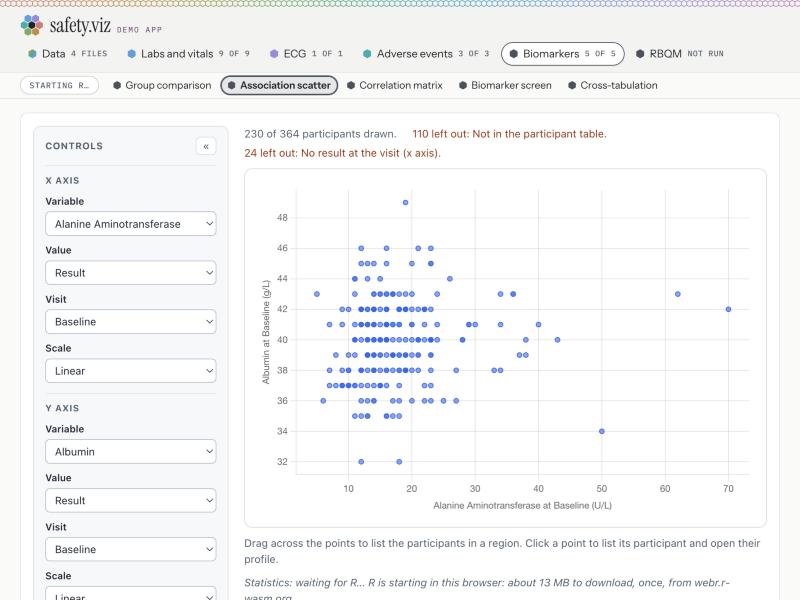Open the Y axis Value dropdown
Screen dimensions: 800x600
pyautogui.click(x=131, y=501)
